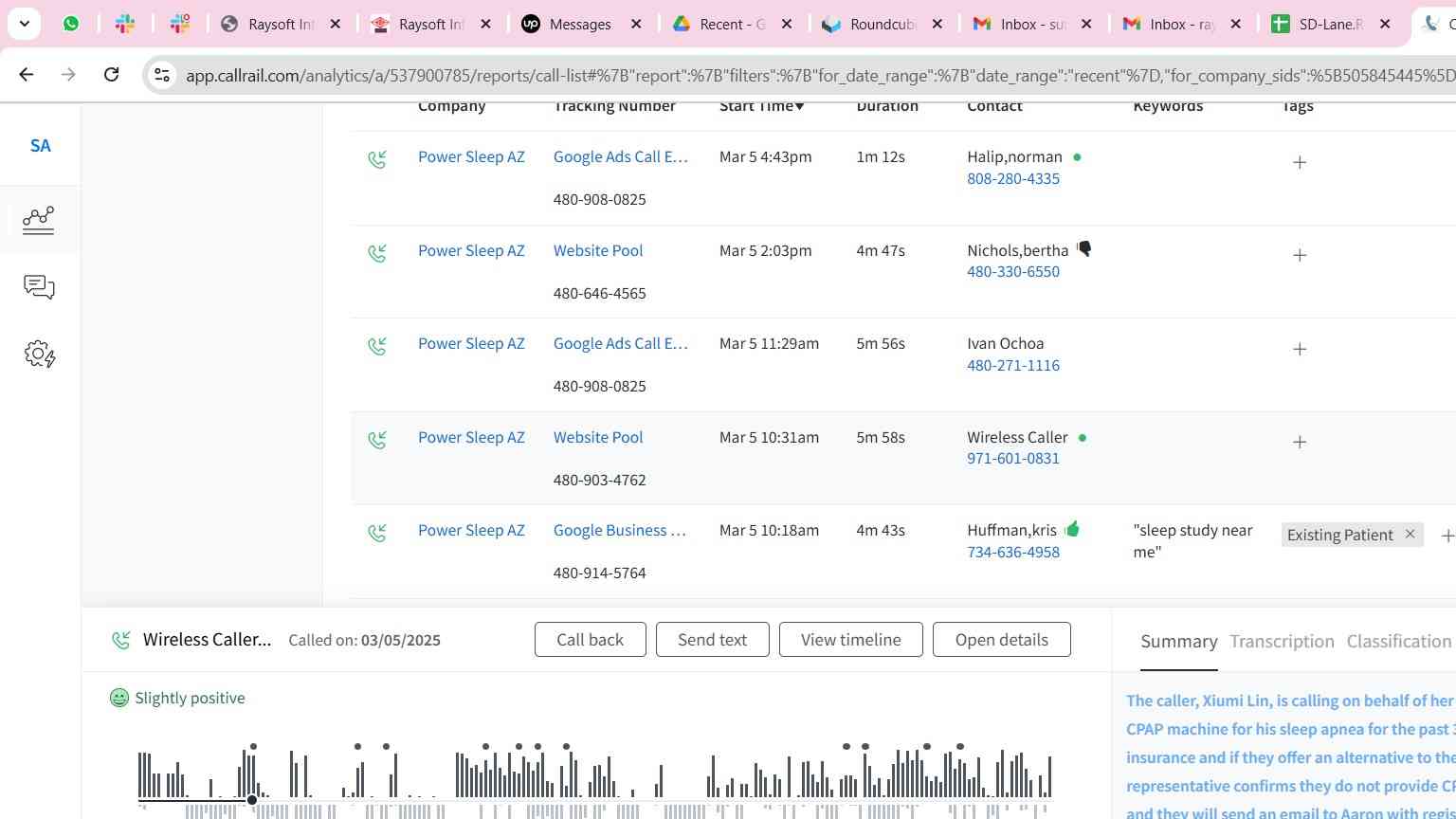The image size is (1456, 819).
Task: Open Power Sleep AZ link for 4:43pm call
Action: click(x=471, y=156)
